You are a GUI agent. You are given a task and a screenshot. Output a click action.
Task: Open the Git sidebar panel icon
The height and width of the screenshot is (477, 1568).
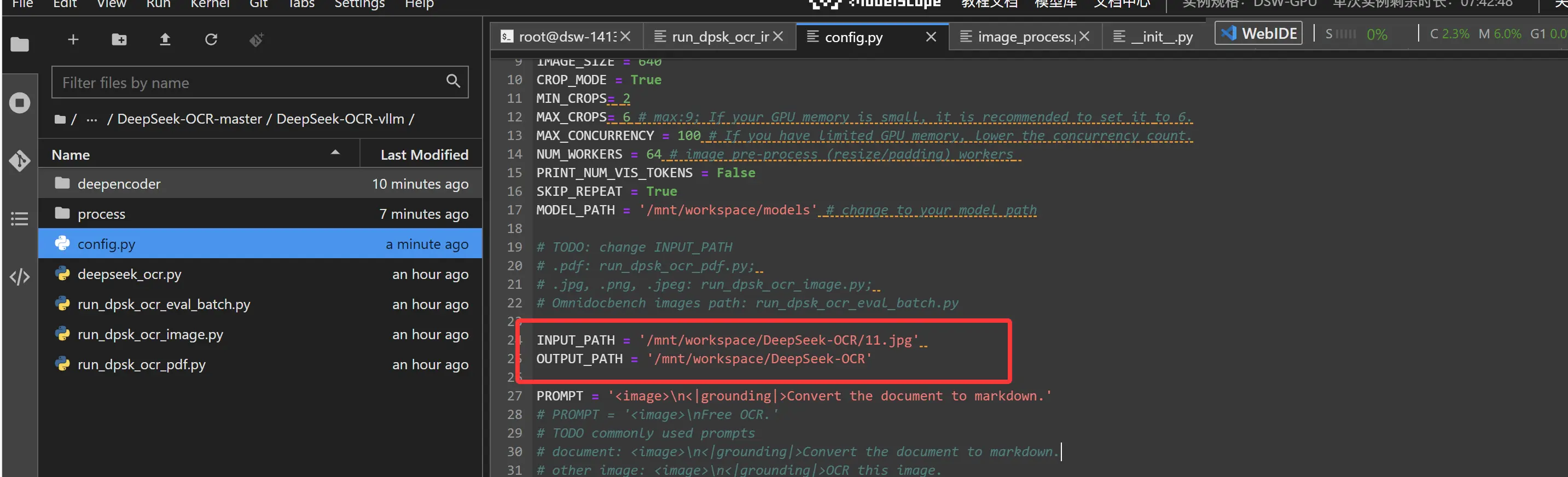20,161
